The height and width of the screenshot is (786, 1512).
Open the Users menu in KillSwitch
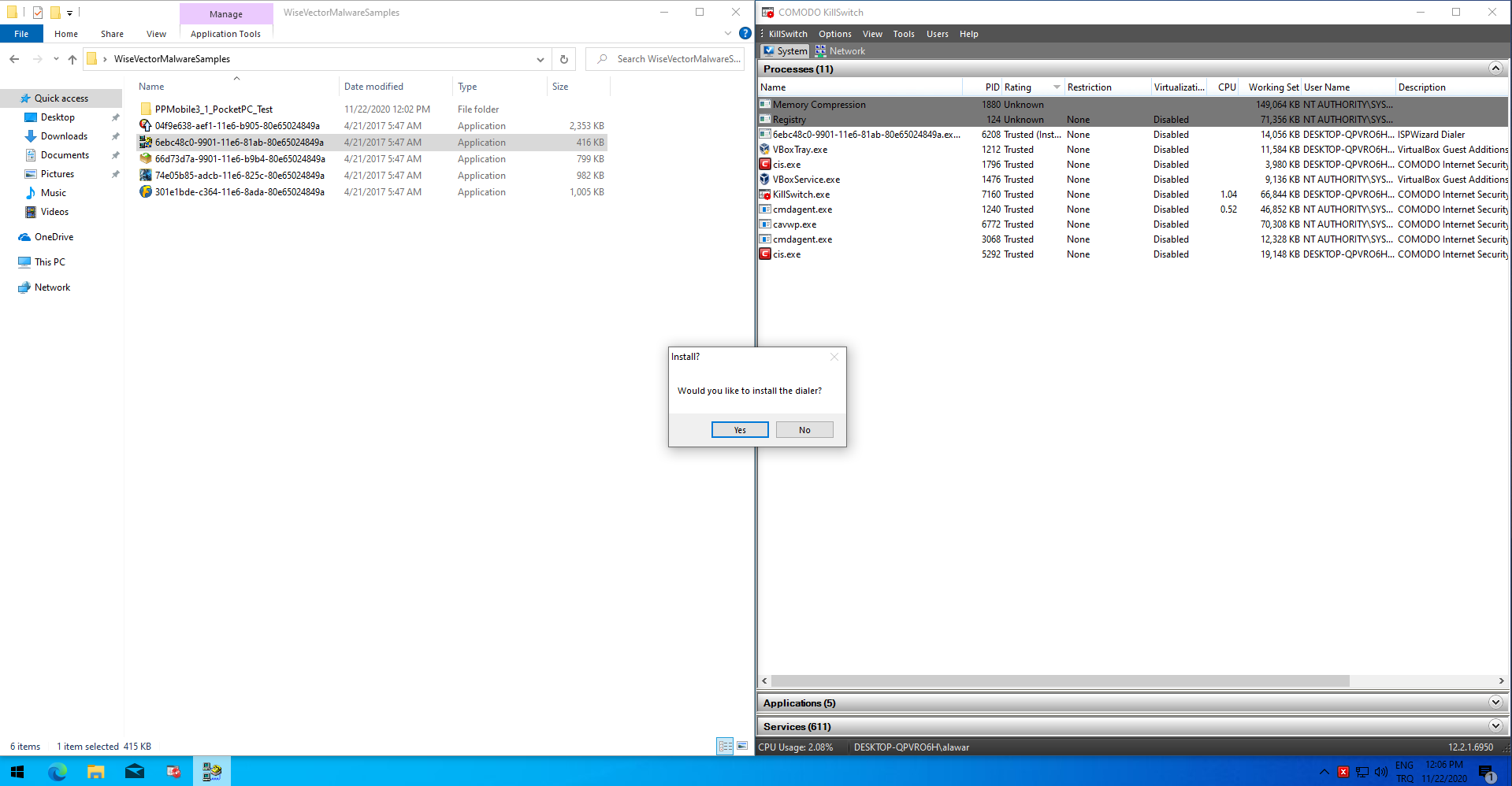(938, 34)
